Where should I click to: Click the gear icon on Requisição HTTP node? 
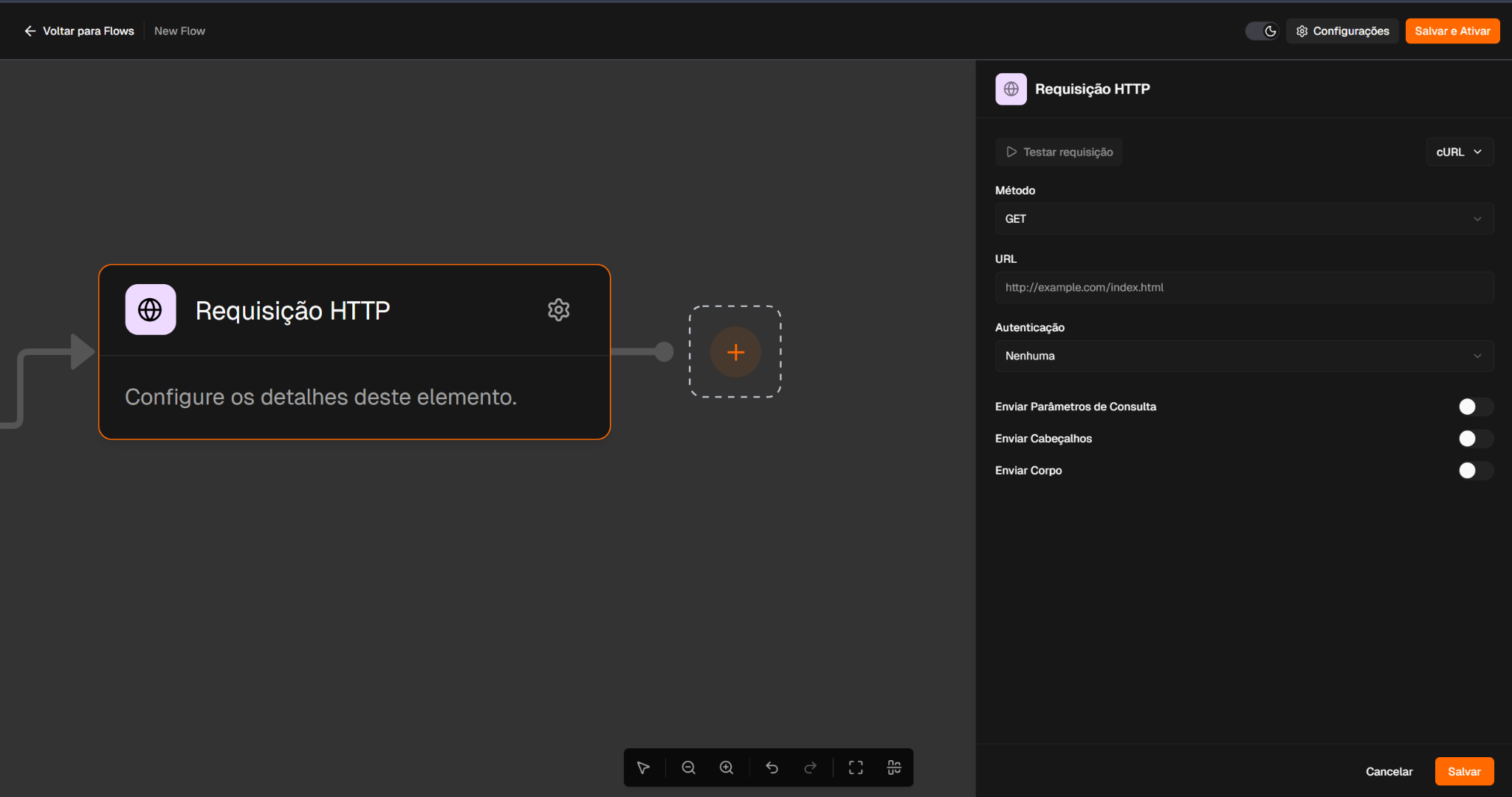coord(559,310)
